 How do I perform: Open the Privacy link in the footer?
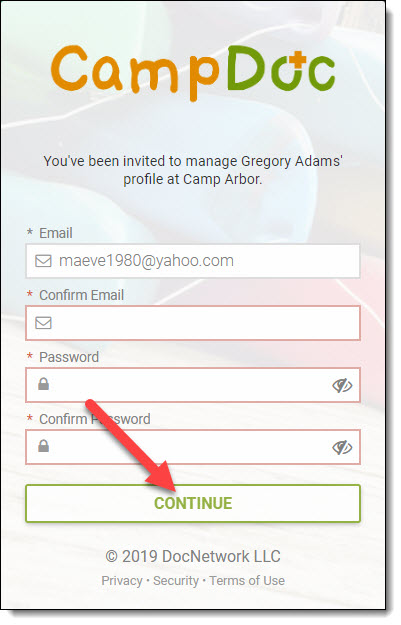tap(122, 581)
